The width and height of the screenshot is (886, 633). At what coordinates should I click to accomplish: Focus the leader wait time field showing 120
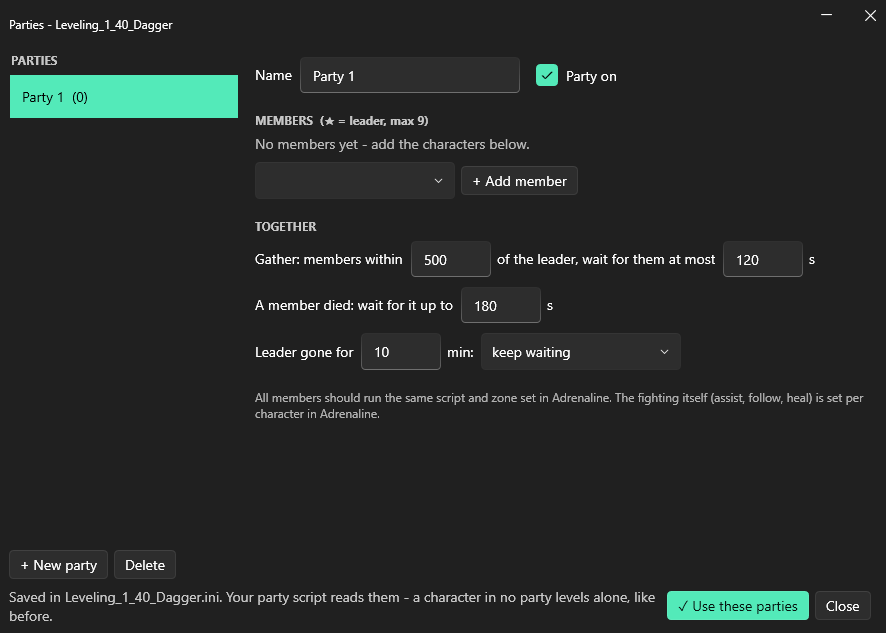[763, 259]
